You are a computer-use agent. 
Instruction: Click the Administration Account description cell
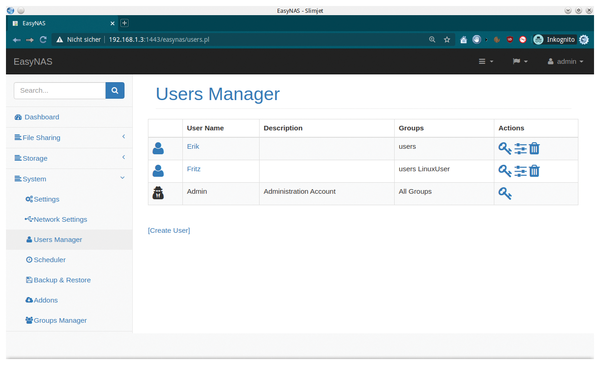pyautogui.click(x=327, y=193)
